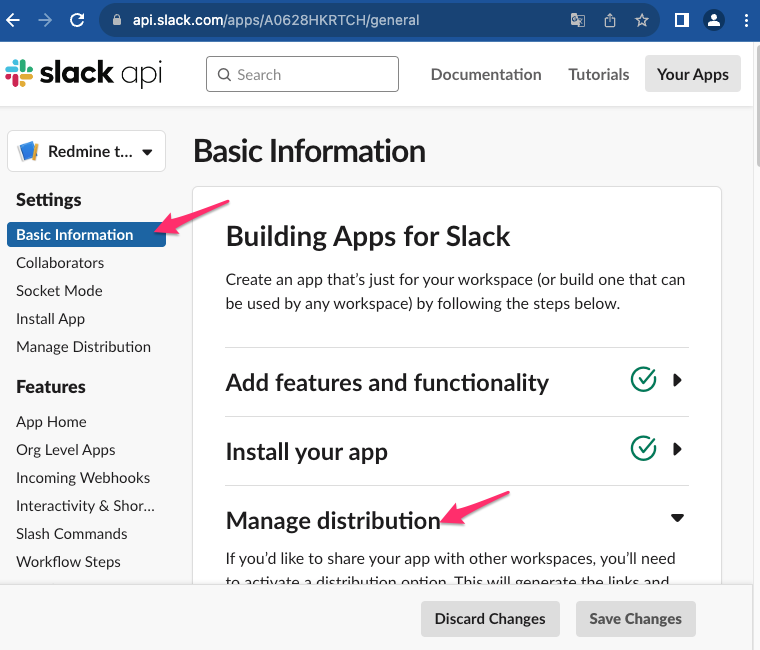Screen dimensions: 760x650
Task: Open Org Level Apps feature page
Action: (x=65, y=450)
